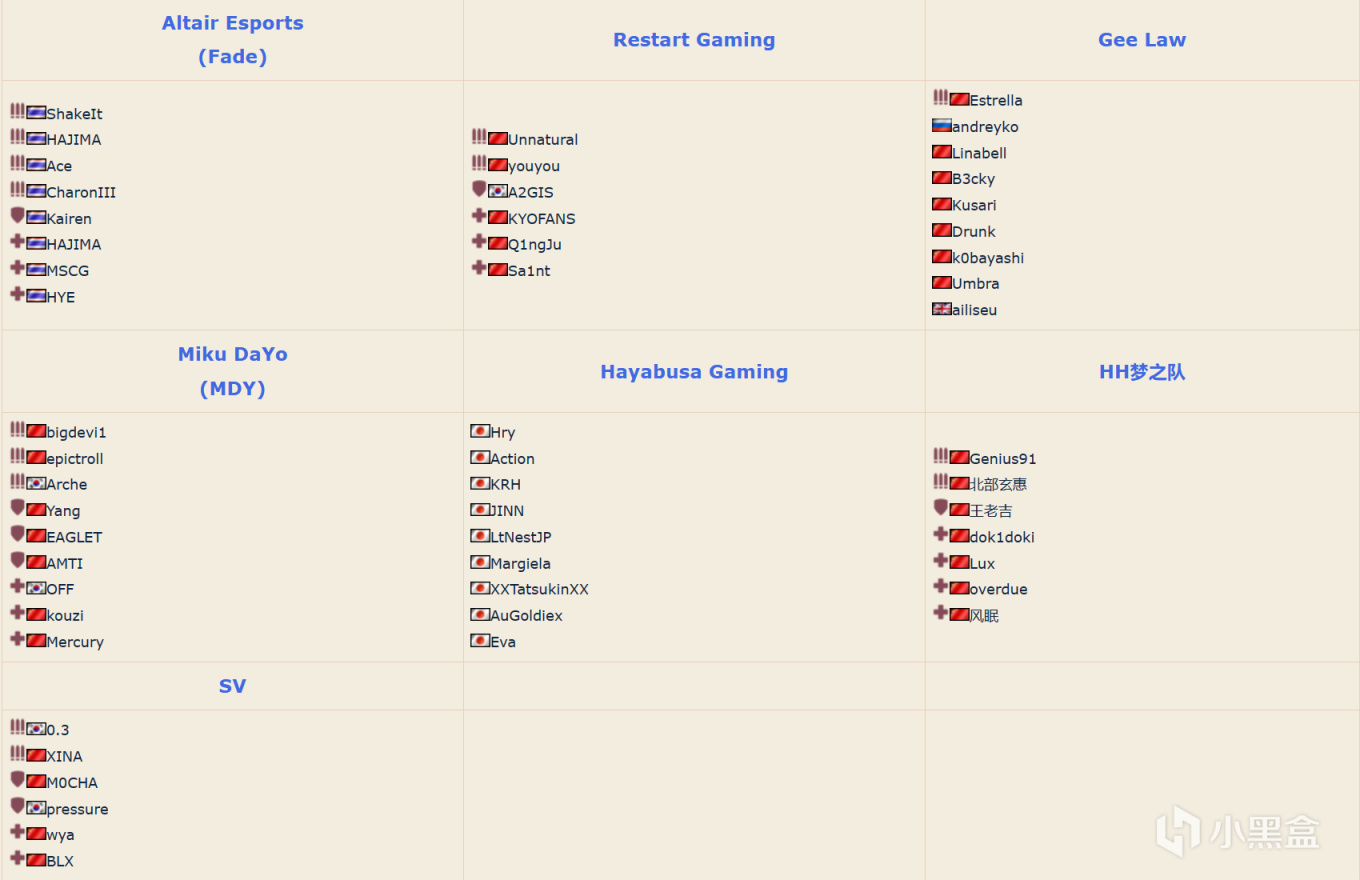1360x880 pixels.
Task: Select player name 北部玄惠
Action: [998, 484]
